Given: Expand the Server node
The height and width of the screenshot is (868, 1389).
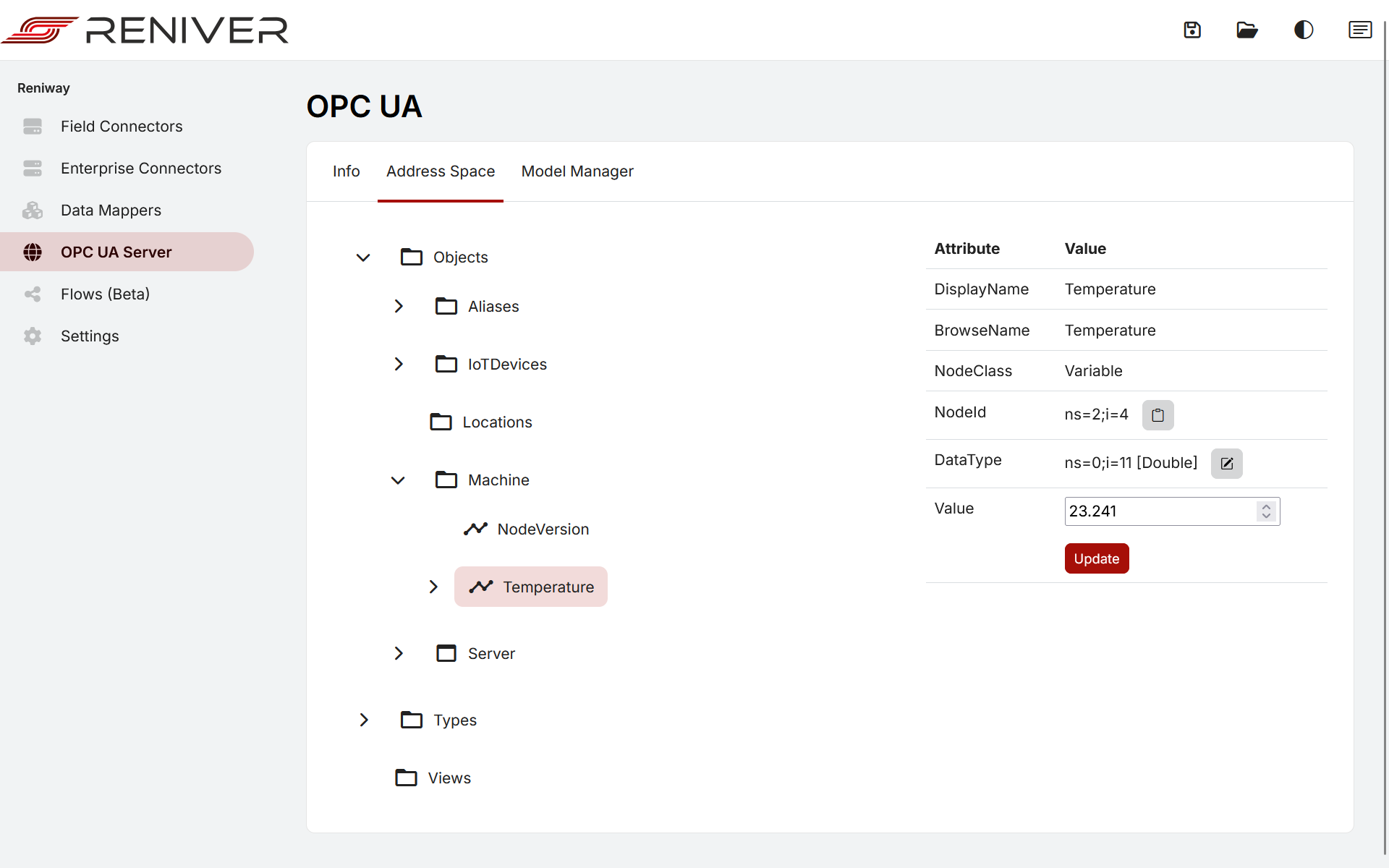Looking at the screenshot, I should 399,654.
